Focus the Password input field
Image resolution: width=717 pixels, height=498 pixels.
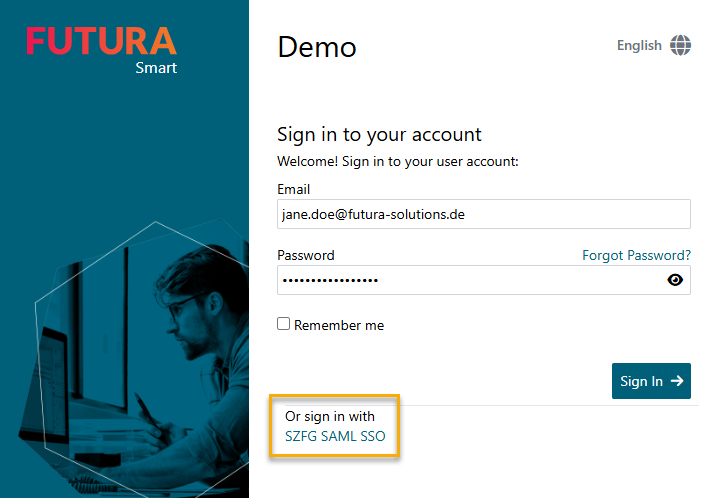coord(470,280)
